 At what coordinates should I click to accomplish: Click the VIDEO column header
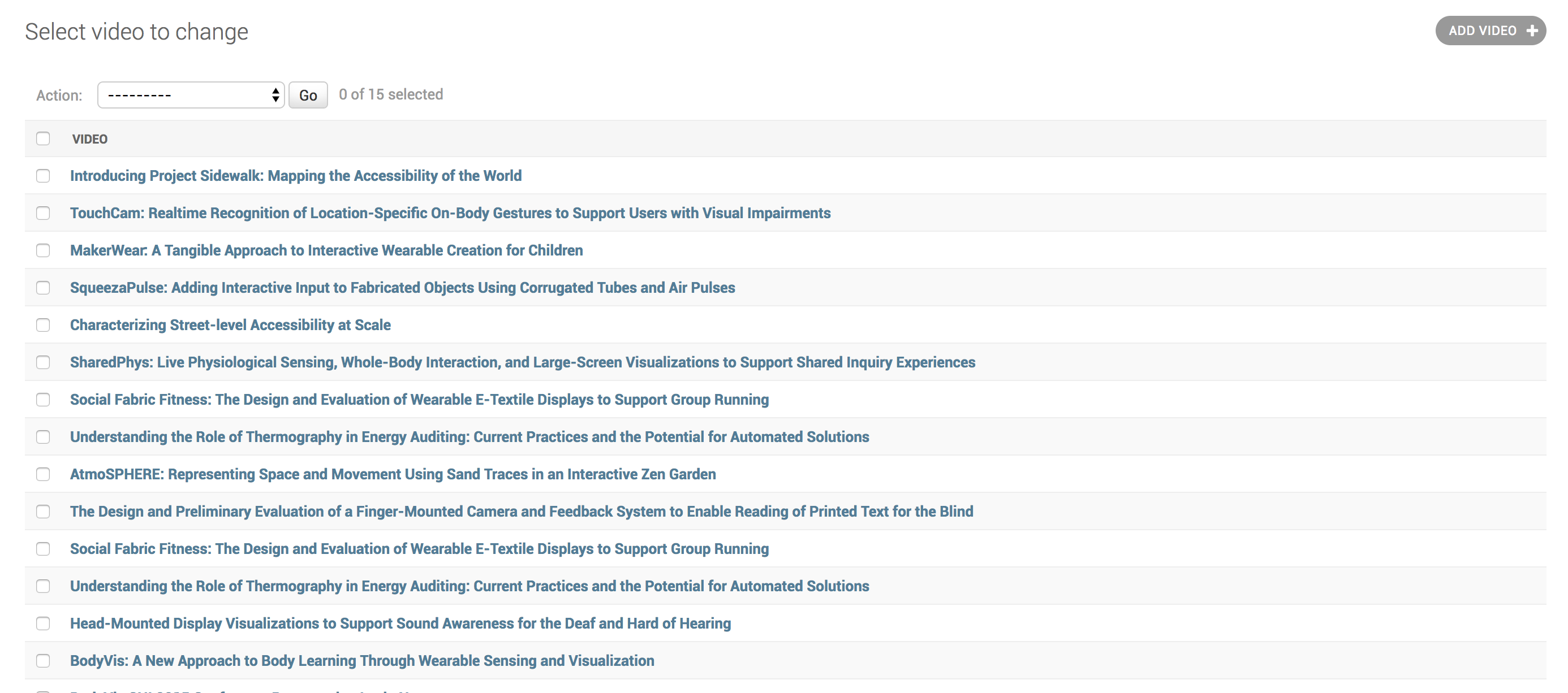(x=89, y=138)
